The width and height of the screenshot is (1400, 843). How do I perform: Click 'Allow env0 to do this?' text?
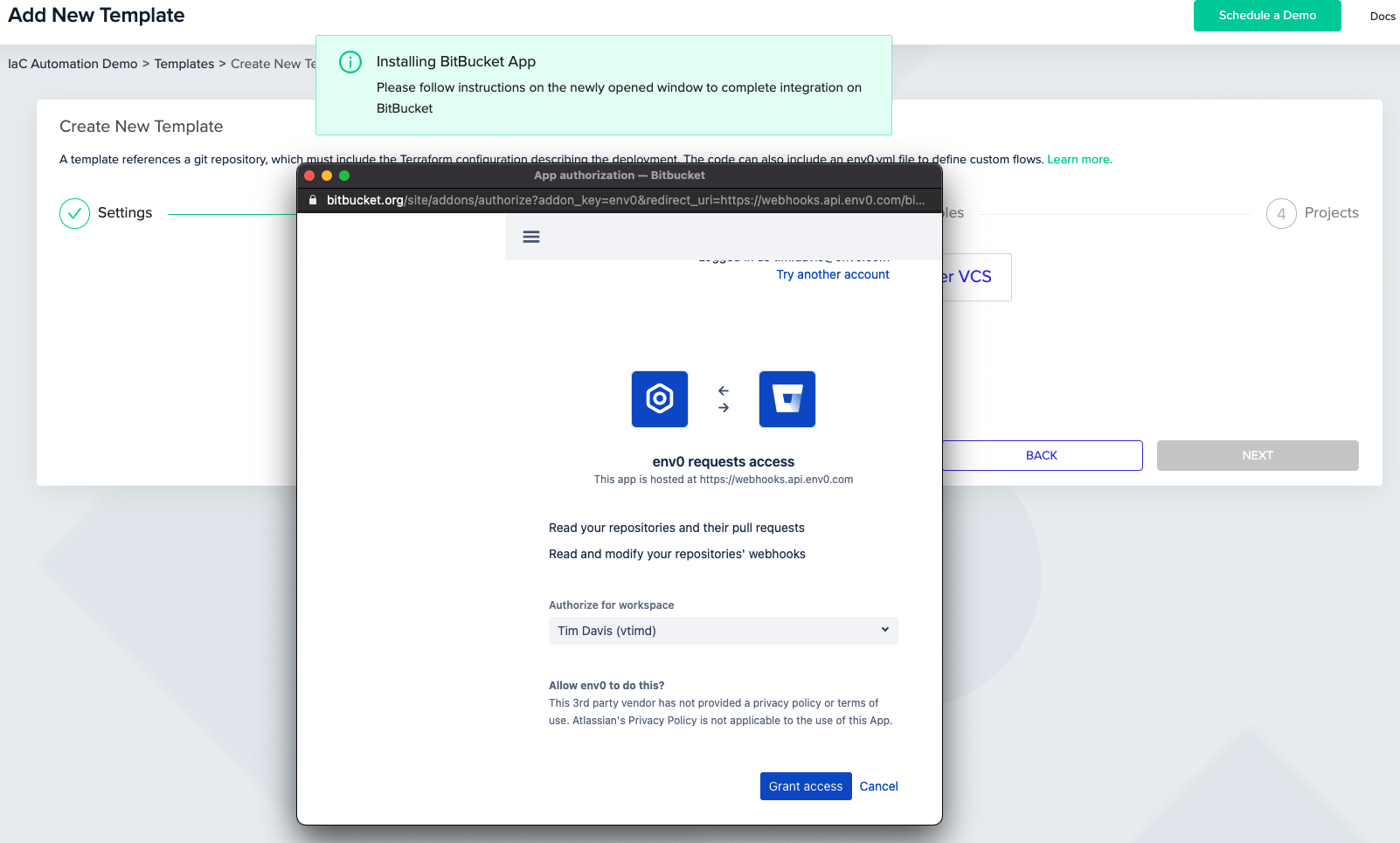[x=606, y=686]
